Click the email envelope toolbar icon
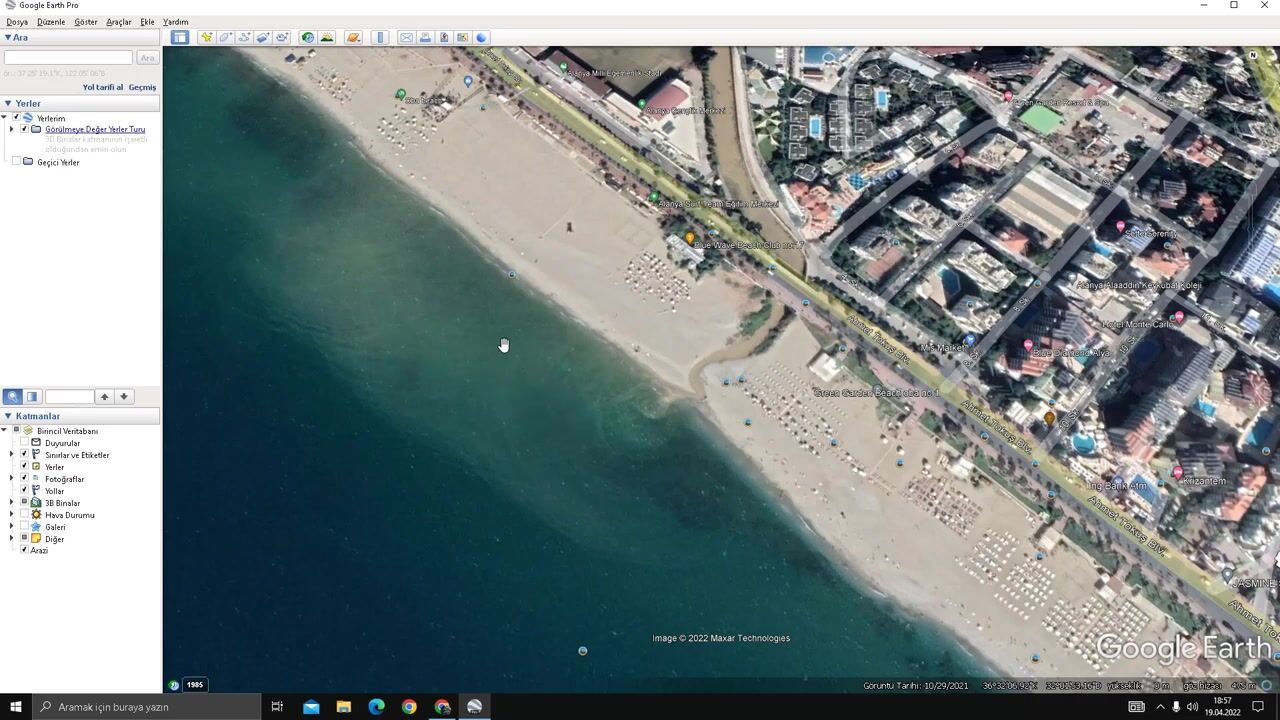1280x720 pixels. click(x=406, y=37)
